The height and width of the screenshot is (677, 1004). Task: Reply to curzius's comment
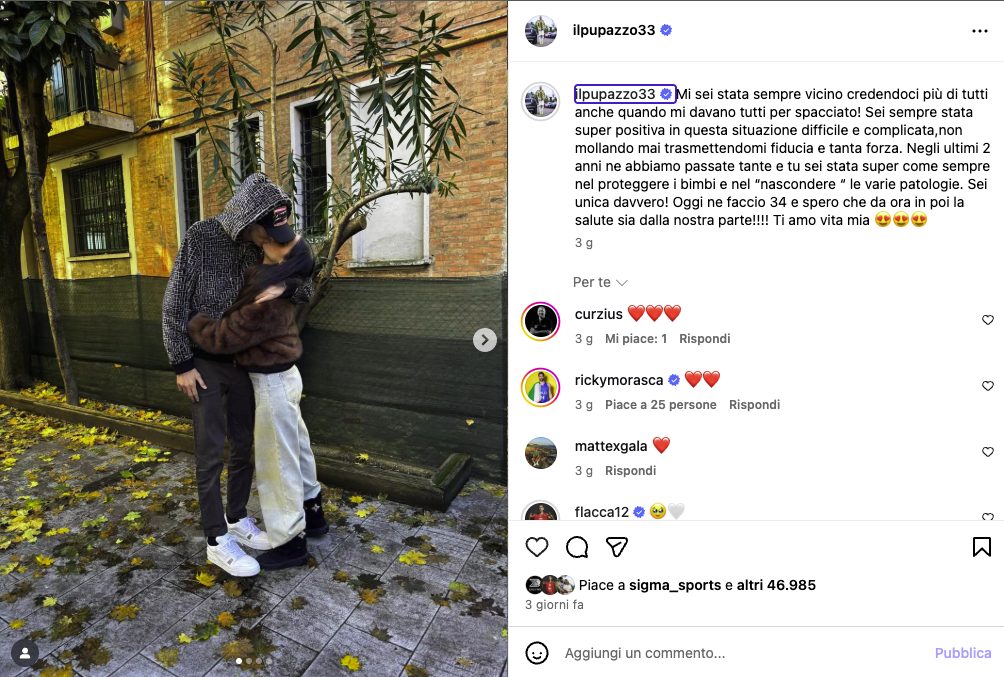704,338
